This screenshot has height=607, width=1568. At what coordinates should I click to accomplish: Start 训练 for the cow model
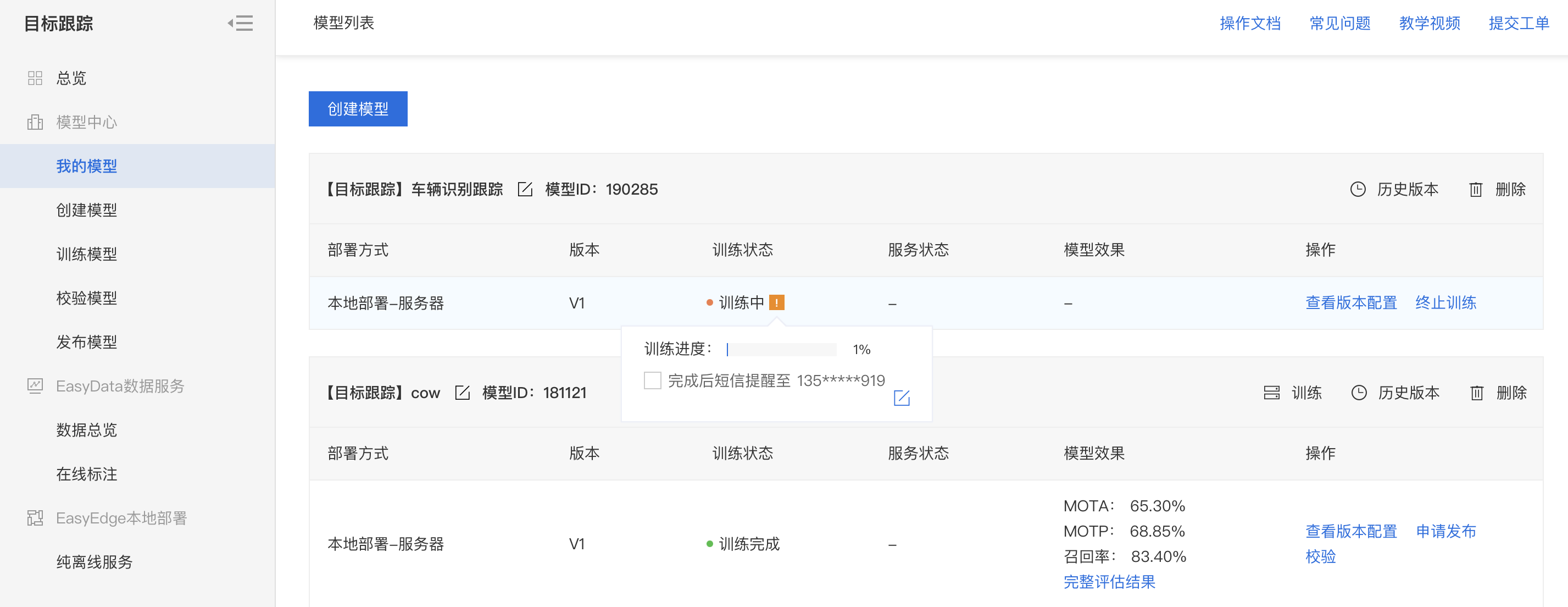pos(1292,393)
